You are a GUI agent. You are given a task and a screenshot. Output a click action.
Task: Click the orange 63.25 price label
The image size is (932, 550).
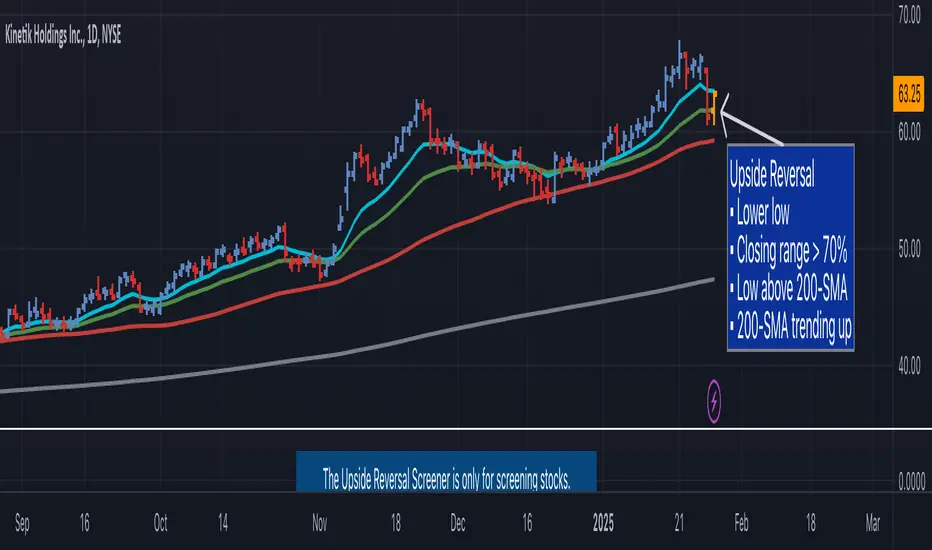(x=908, y=94)
